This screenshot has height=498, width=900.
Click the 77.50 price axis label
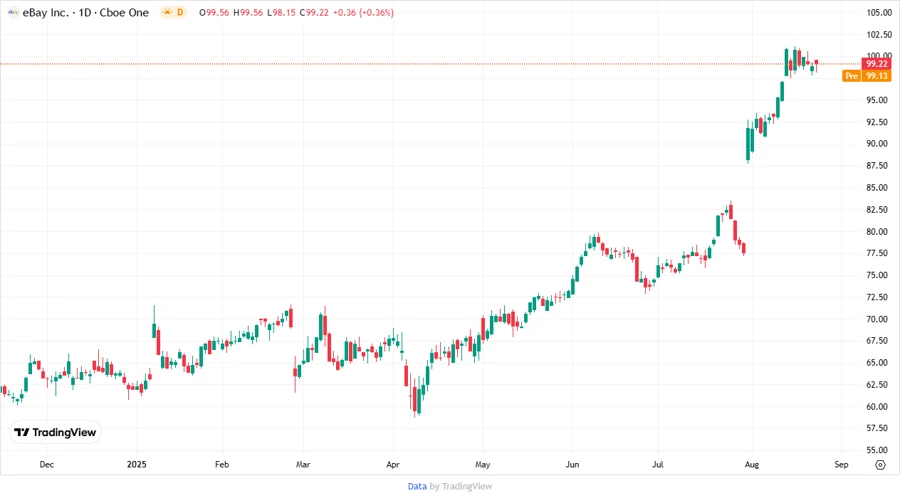877,253
